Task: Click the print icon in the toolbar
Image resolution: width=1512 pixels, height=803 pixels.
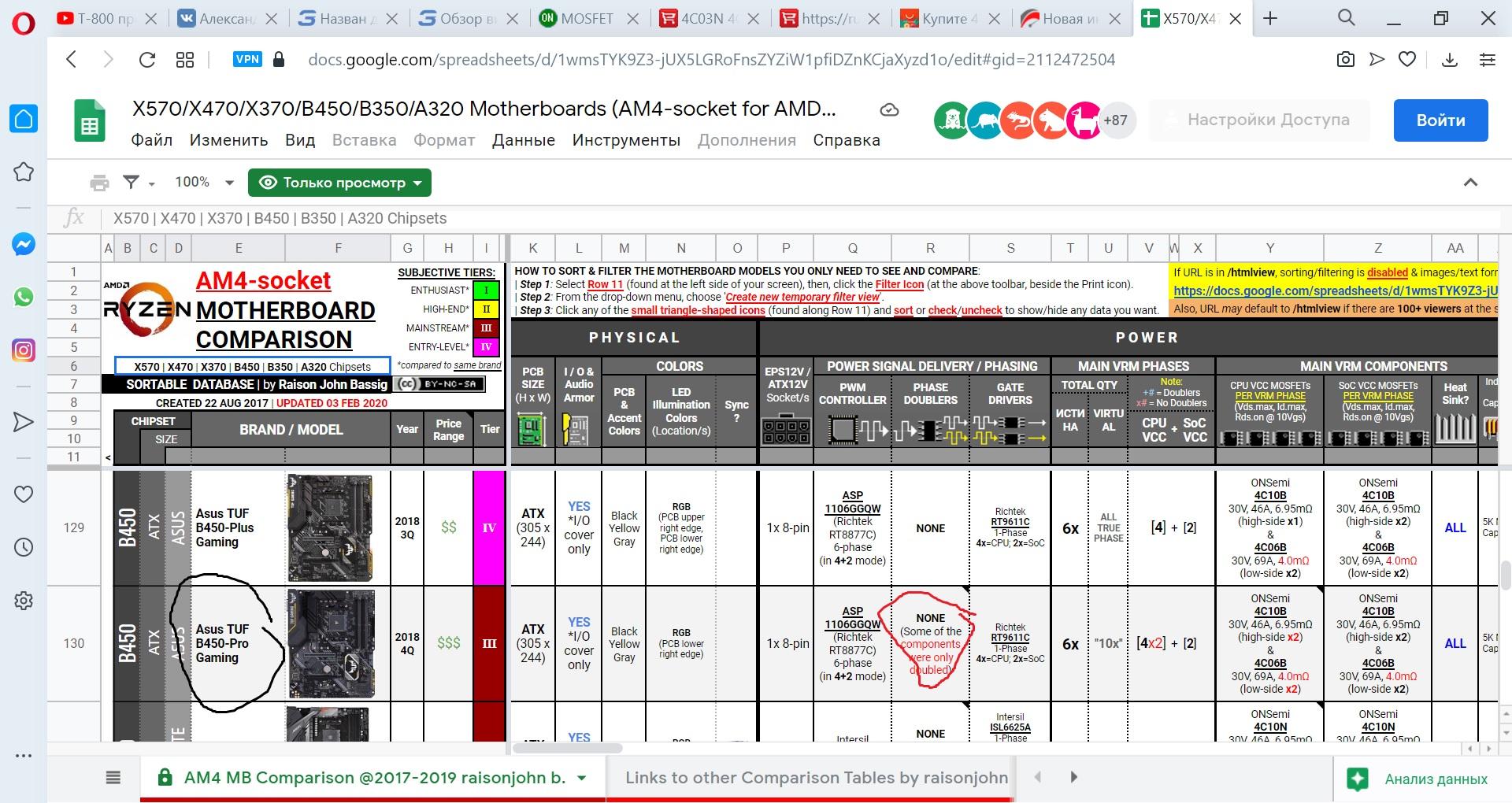Action: pos(99,183)
